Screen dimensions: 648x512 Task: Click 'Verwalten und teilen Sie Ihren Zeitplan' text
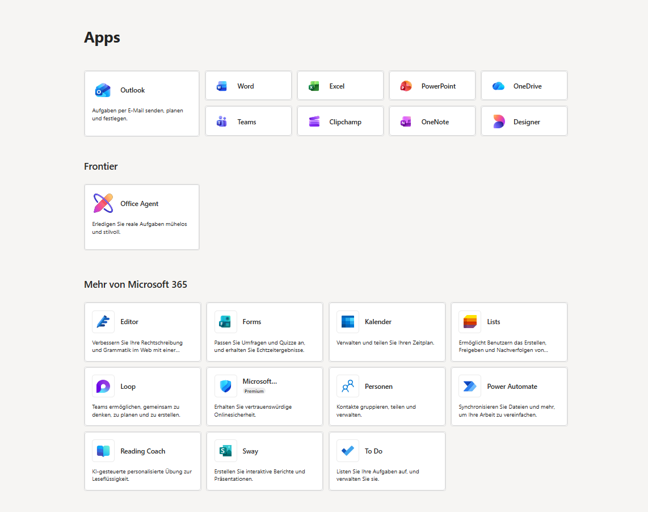pyautogui.click(x=385, y=343)
